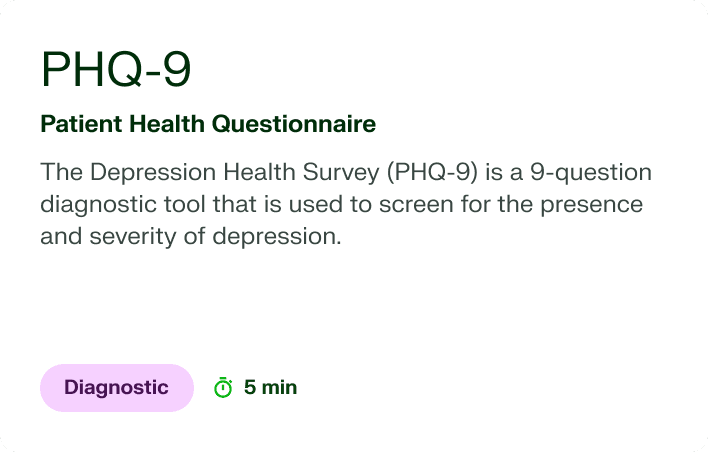Click the word 'screen' in the description
Image resolution: width=708 pixels, height=452 pixels.
(416, 205)
